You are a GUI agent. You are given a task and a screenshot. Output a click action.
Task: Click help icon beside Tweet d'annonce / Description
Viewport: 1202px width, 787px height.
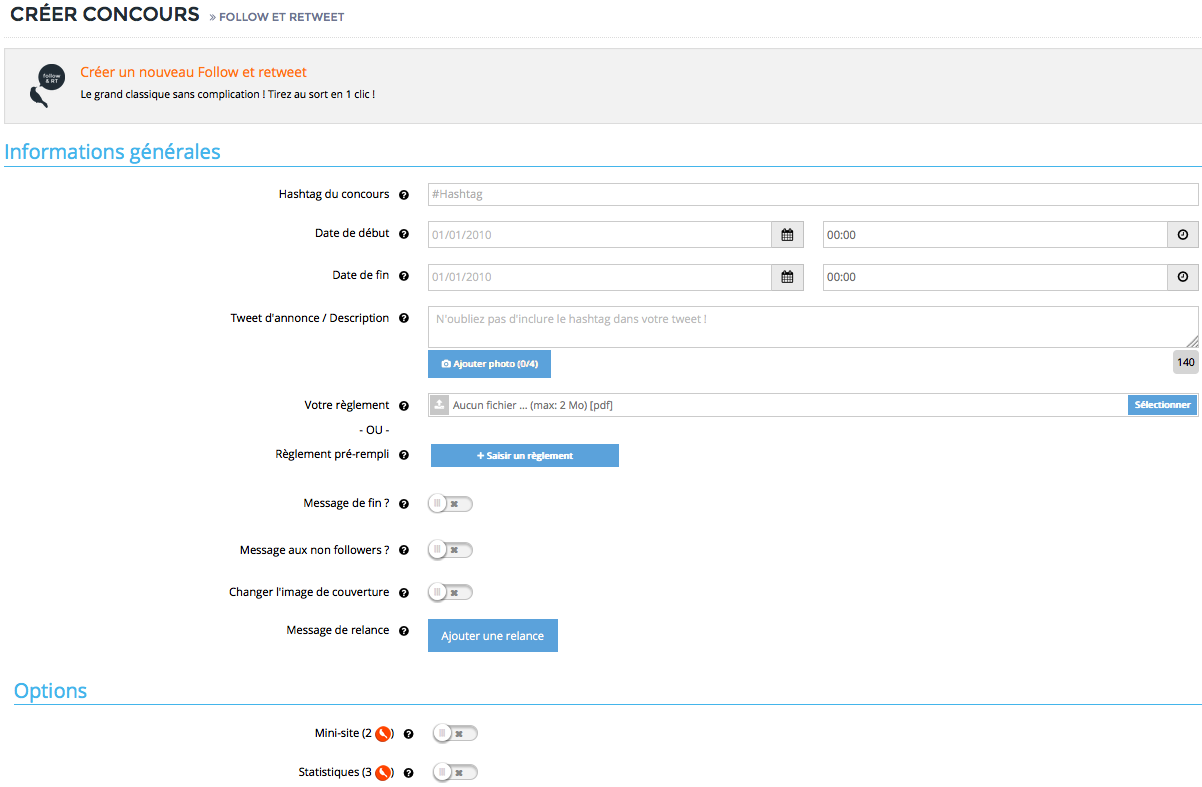[x=404, y=319]
